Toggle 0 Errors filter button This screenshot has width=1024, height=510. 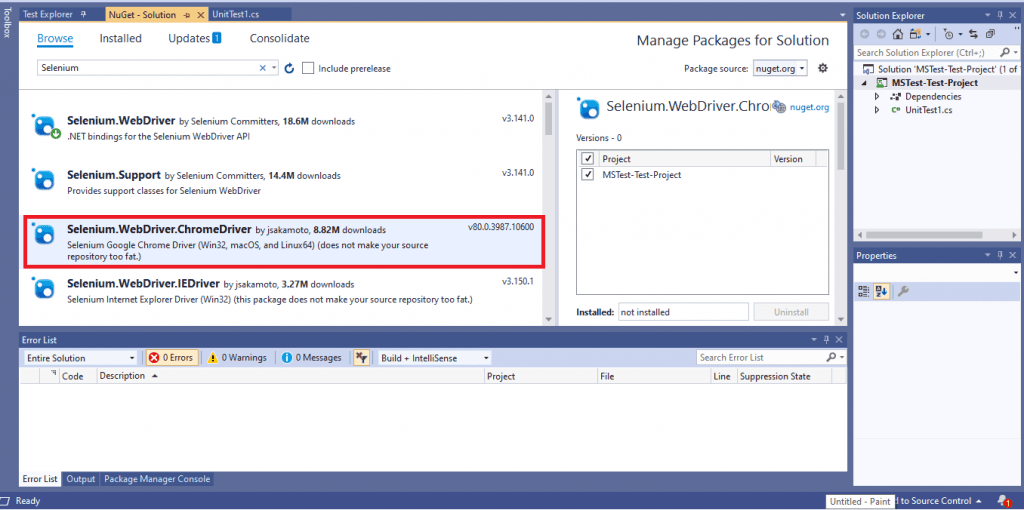172,357
